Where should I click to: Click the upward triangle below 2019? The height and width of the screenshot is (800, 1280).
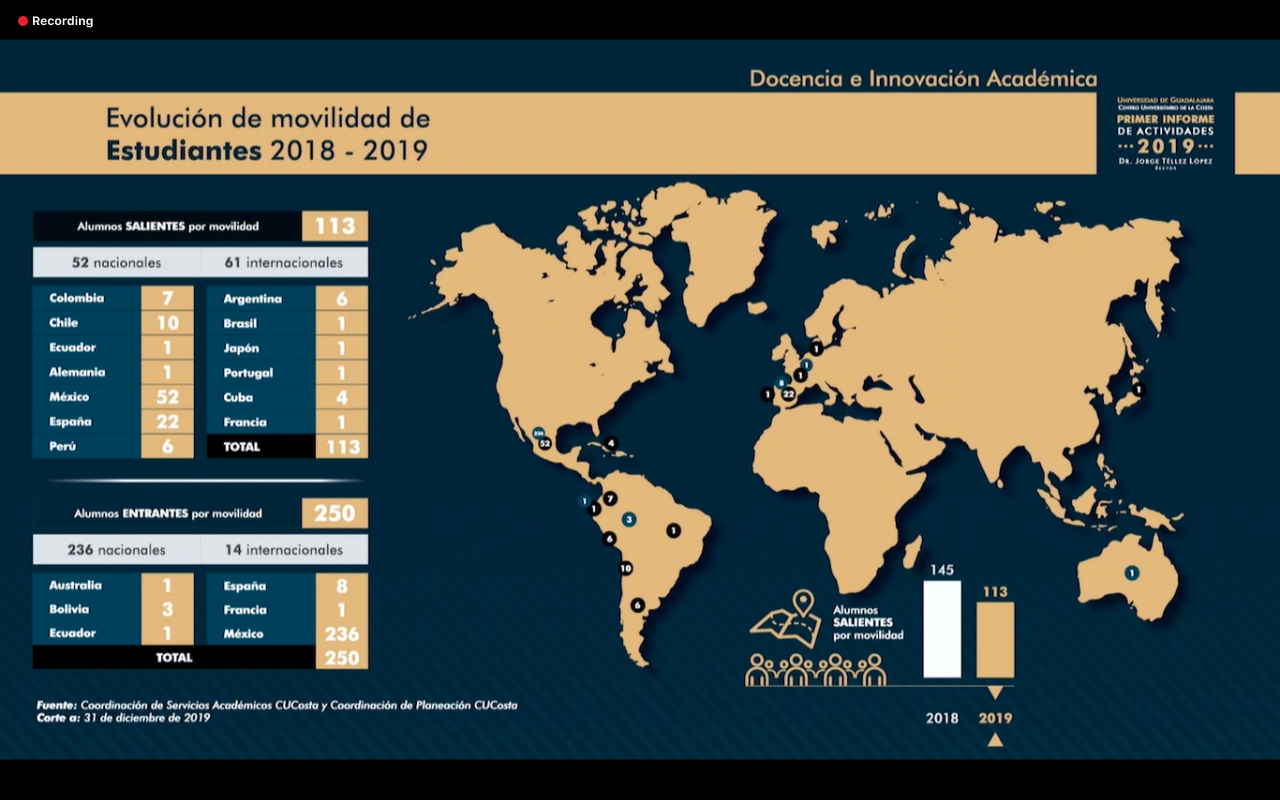click(994, 740)
